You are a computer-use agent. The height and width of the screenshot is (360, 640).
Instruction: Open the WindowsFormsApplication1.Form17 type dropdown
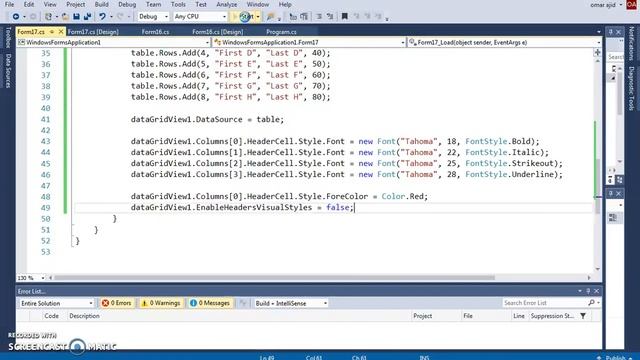tap(309, 42)
